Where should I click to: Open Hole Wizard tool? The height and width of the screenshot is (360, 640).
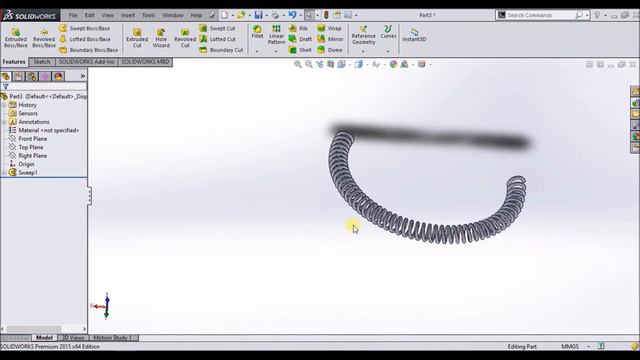pyautogui.click(x=161, y=38)
